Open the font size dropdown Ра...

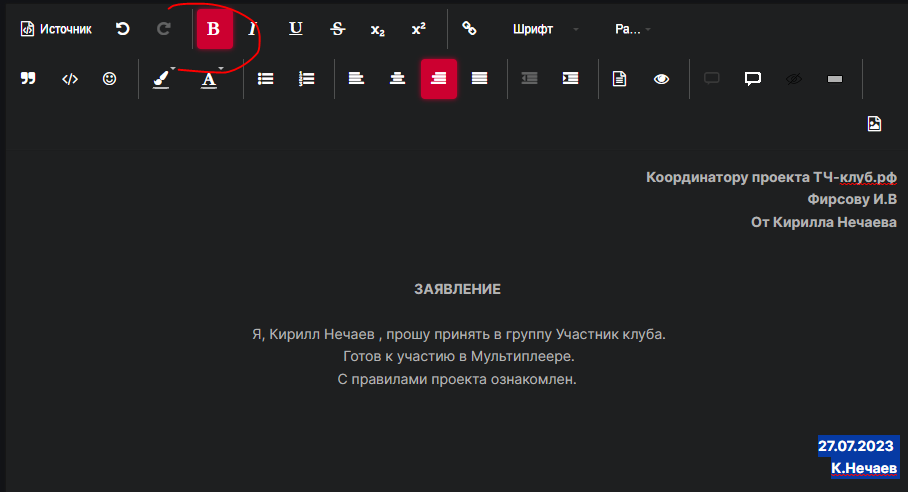[x=632, y=29]
